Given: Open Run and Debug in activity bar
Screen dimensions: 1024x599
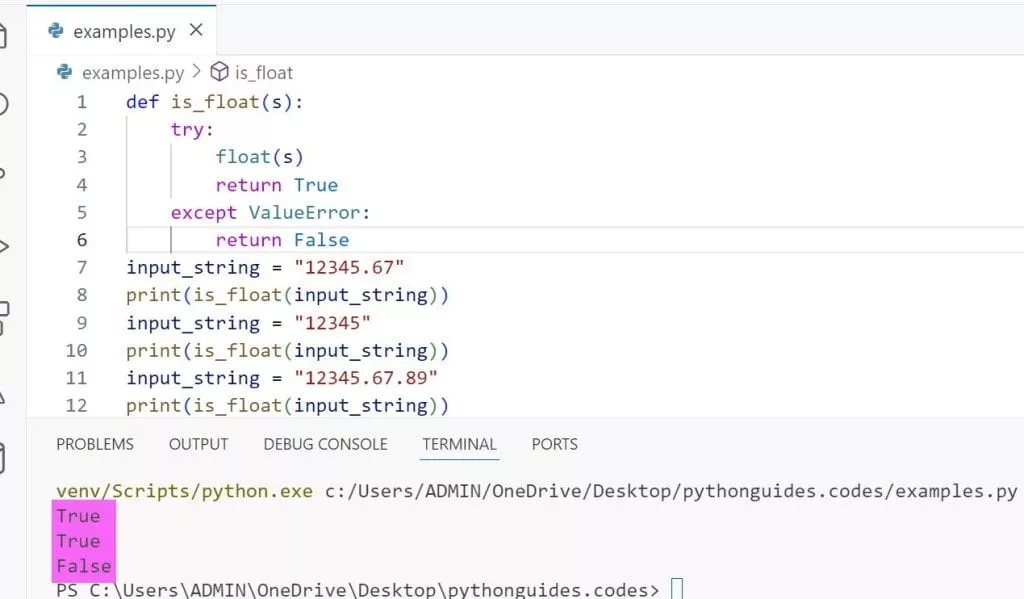Looking at the screenshot, I should pos(3,245).
